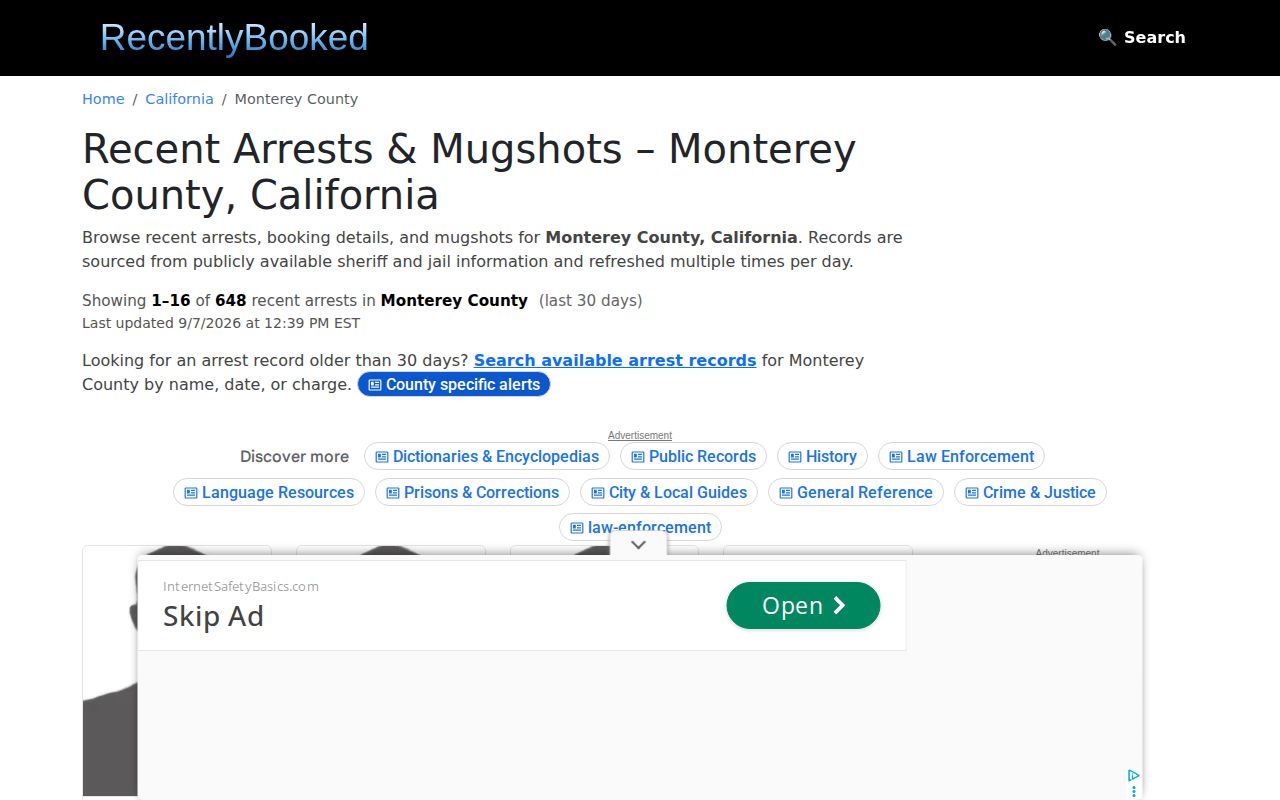Click the City & Local Guides chip icon

click(x=598, y=493)
